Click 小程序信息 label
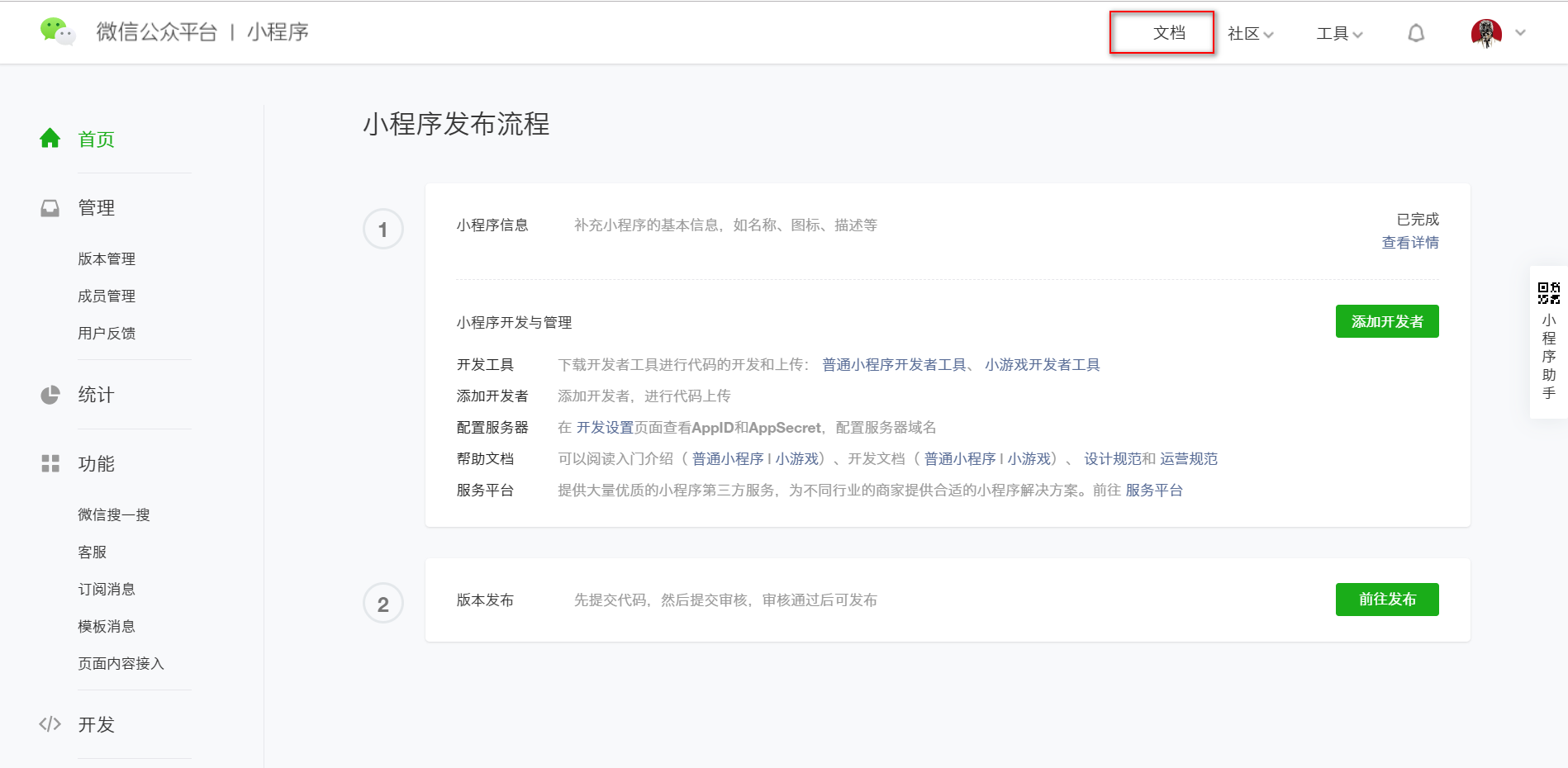The width and height of the screenshot is (1568, 768). point(492,225)
